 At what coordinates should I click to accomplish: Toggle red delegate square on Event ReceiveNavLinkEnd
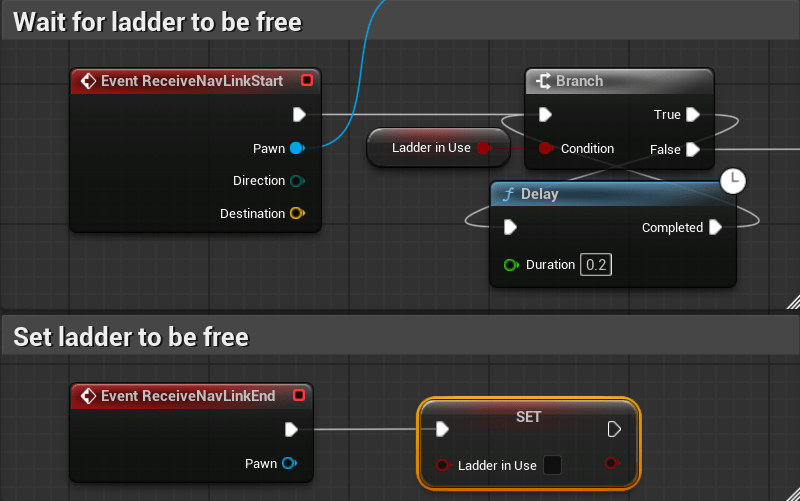pyautogui.click(x=299, y=396)
